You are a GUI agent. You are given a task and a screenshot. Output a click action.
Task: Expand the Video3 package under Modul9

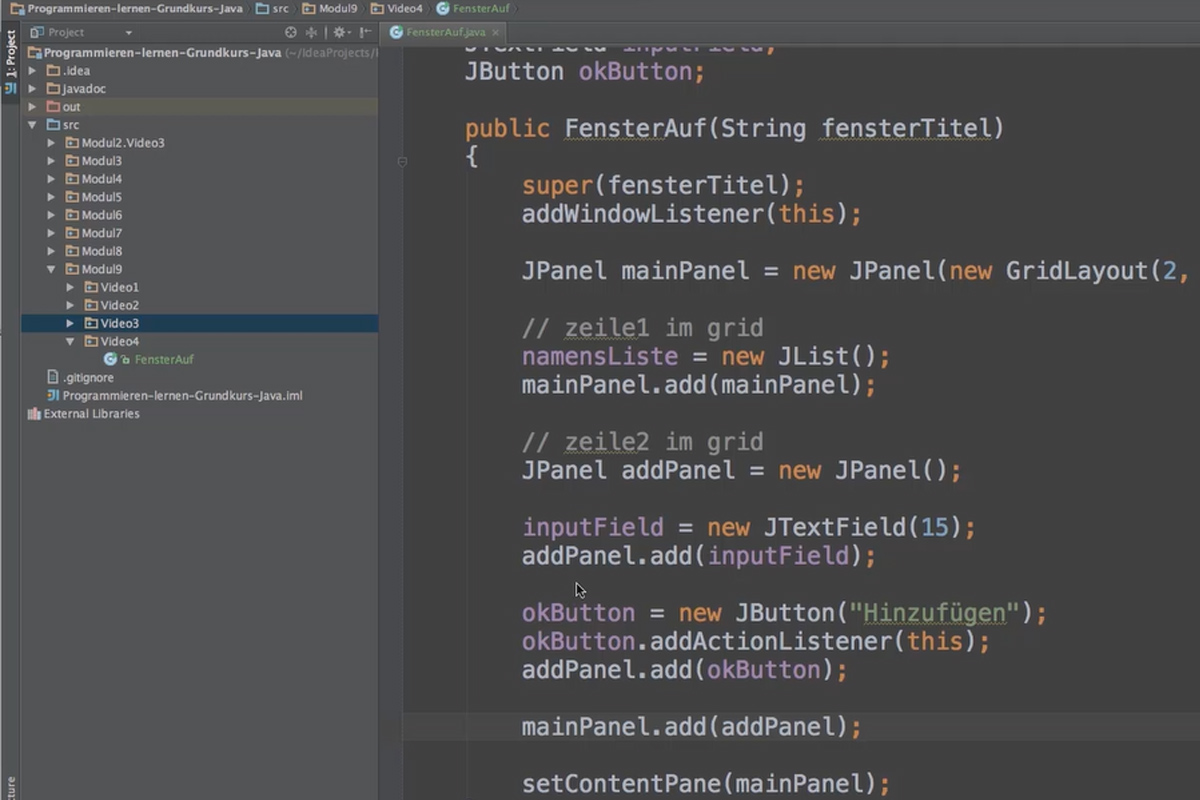point(70,323)
